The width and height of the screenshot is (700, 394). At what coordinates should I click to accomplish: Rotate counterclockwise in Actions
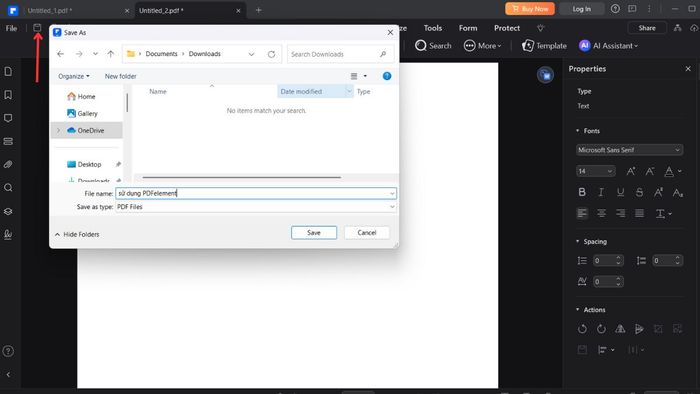coord(582,329)
